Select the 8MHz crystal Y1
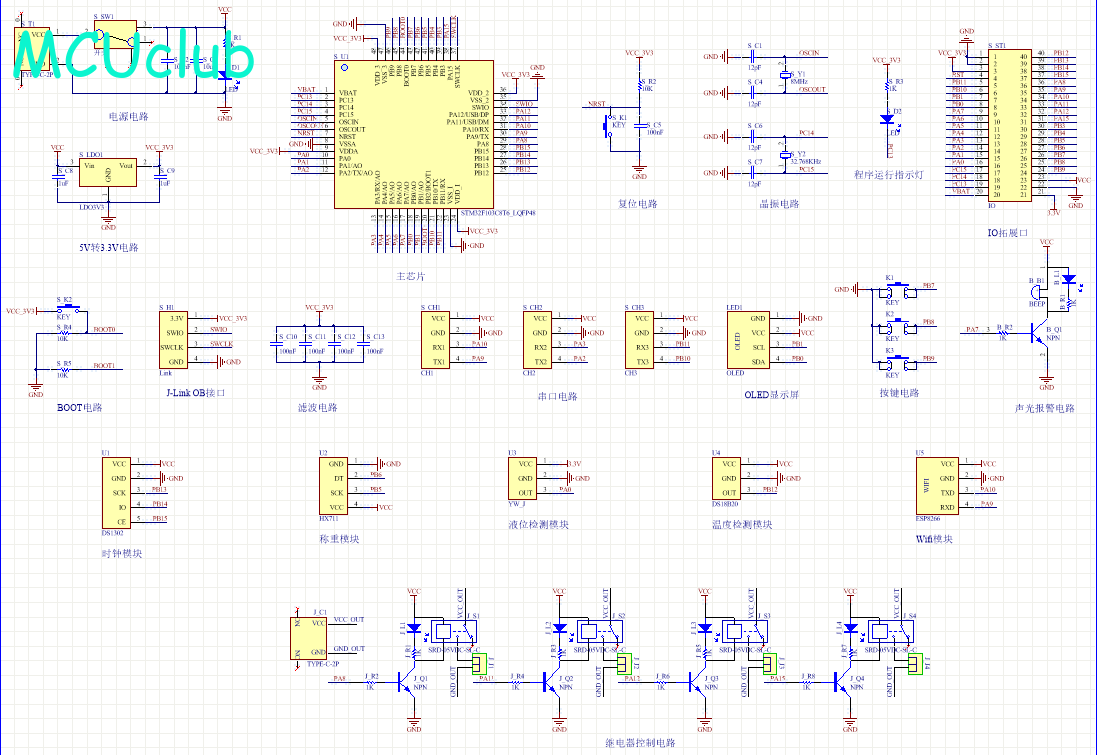This screenshot has width=1097, height=755. click(x=785, y=75)
